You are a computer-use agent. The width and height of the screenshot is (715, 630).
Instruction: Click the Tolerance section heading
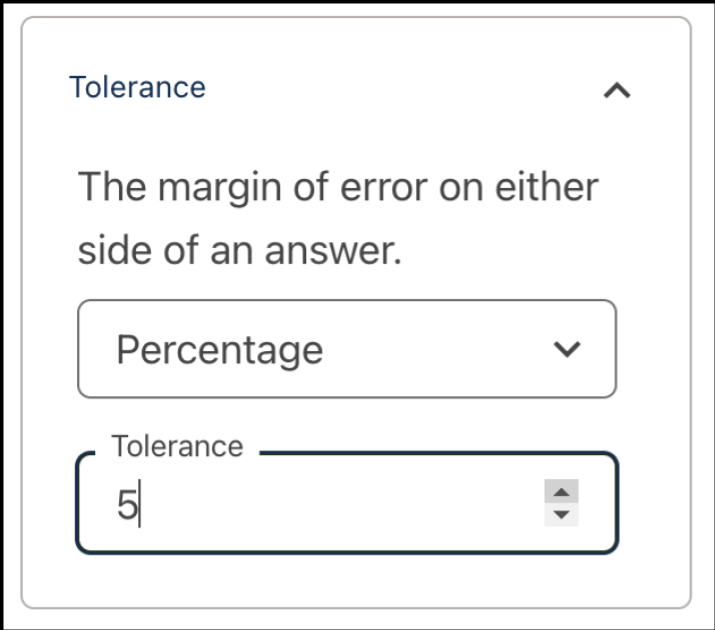tap(137, 87)
